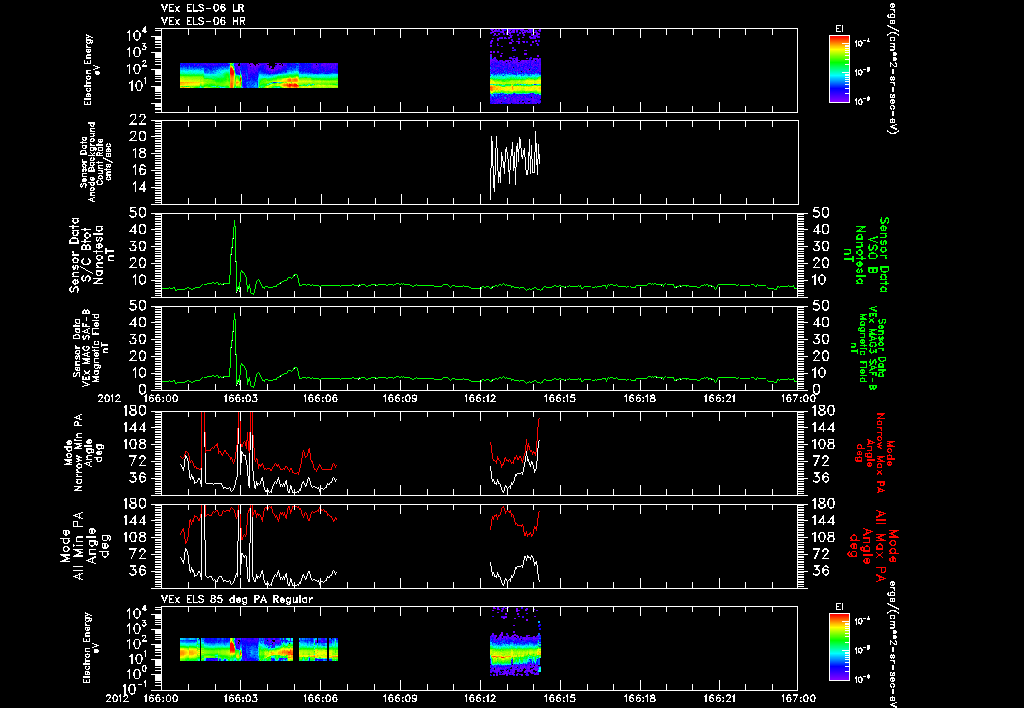Select the Anode Background Count Rate axis label
Viewport: 1024px width, 708px height.
click(x=96, y=162)
